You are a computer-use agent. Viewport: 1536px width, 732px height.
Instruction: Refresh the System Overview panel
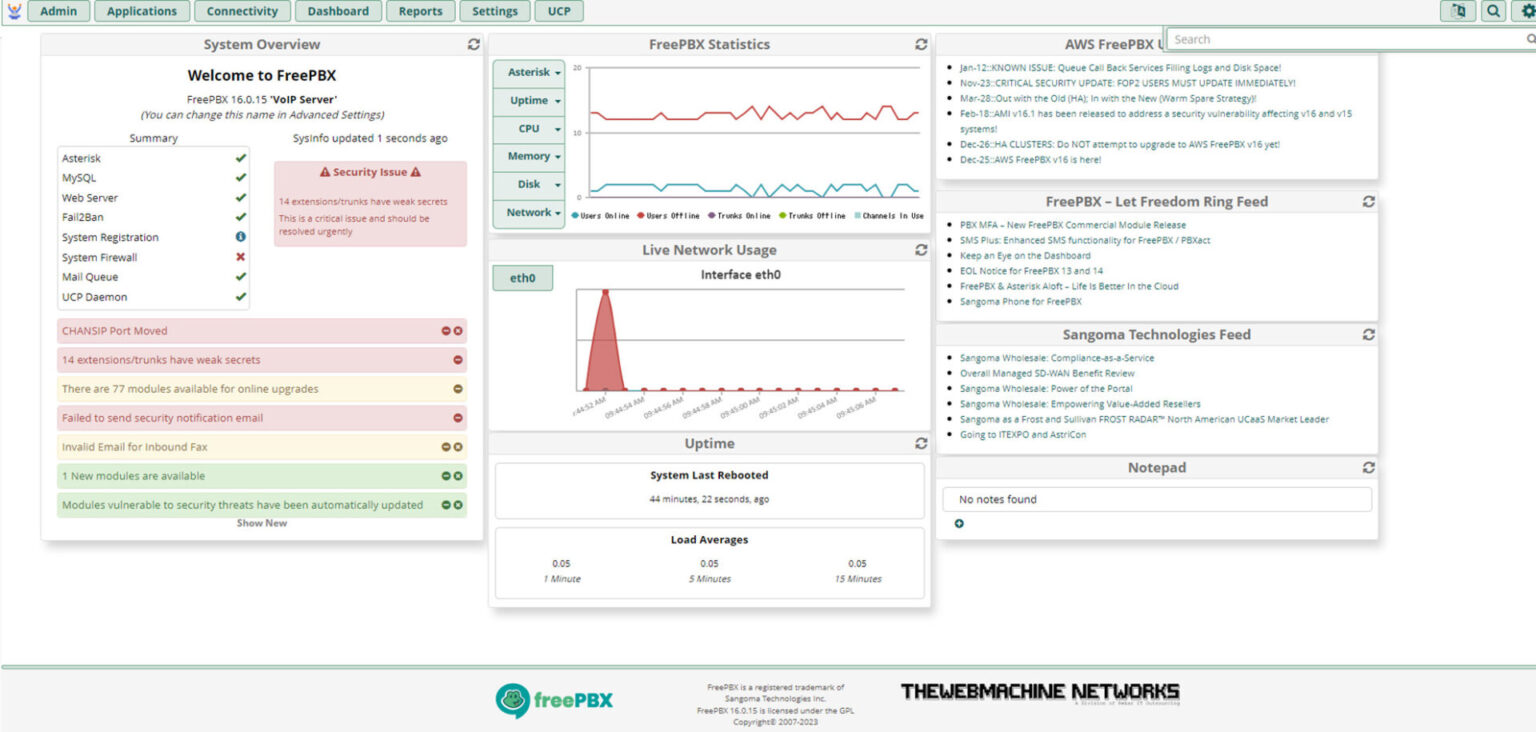click(x=473, y=44)
